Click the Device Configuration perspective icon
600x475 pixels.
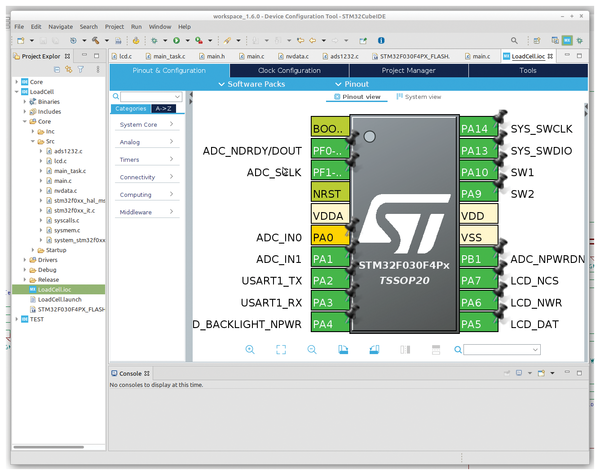567,40
